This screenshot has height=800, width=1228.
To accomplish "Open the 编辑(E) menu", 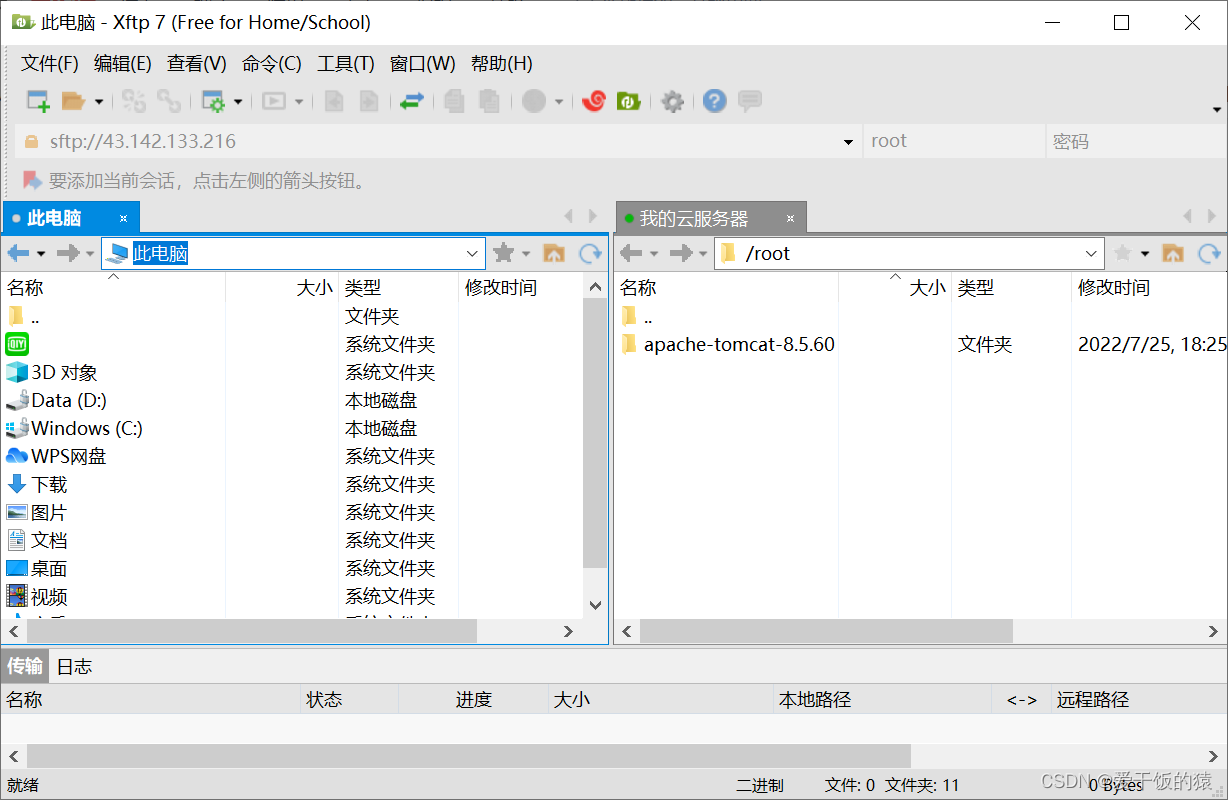I will [123, 64].
